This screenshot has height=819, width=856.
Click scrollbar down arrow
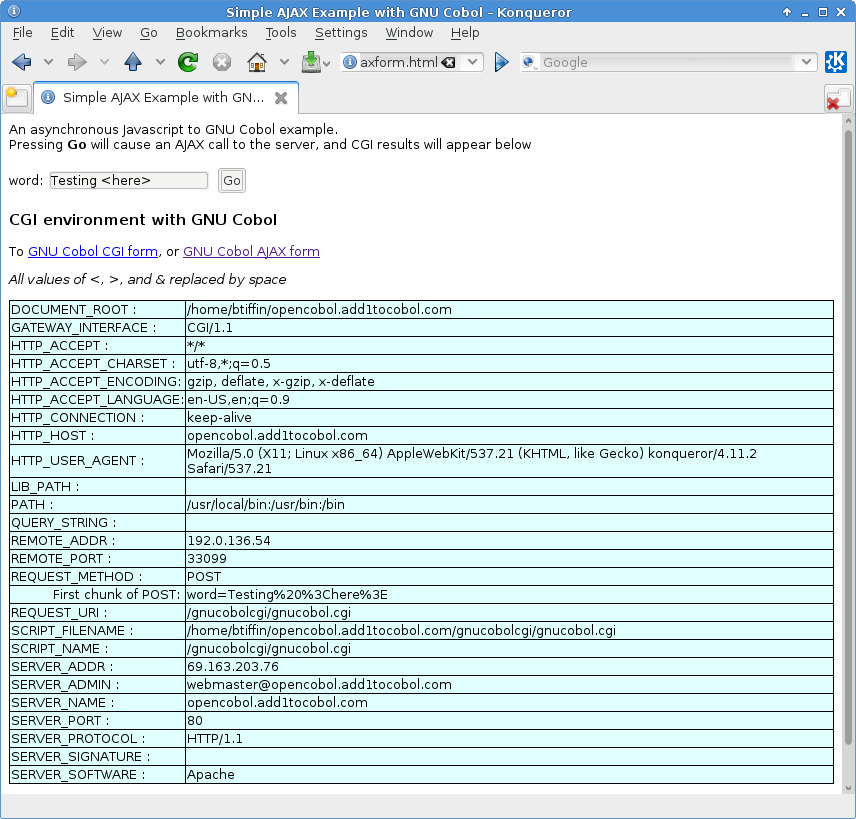click(x=848, y=788)
